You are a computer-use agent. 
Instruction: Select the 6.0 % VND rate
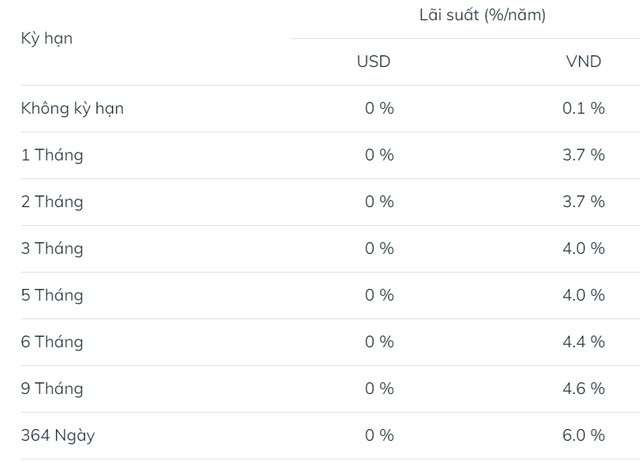pyautogui.click(x=583, y=435)
